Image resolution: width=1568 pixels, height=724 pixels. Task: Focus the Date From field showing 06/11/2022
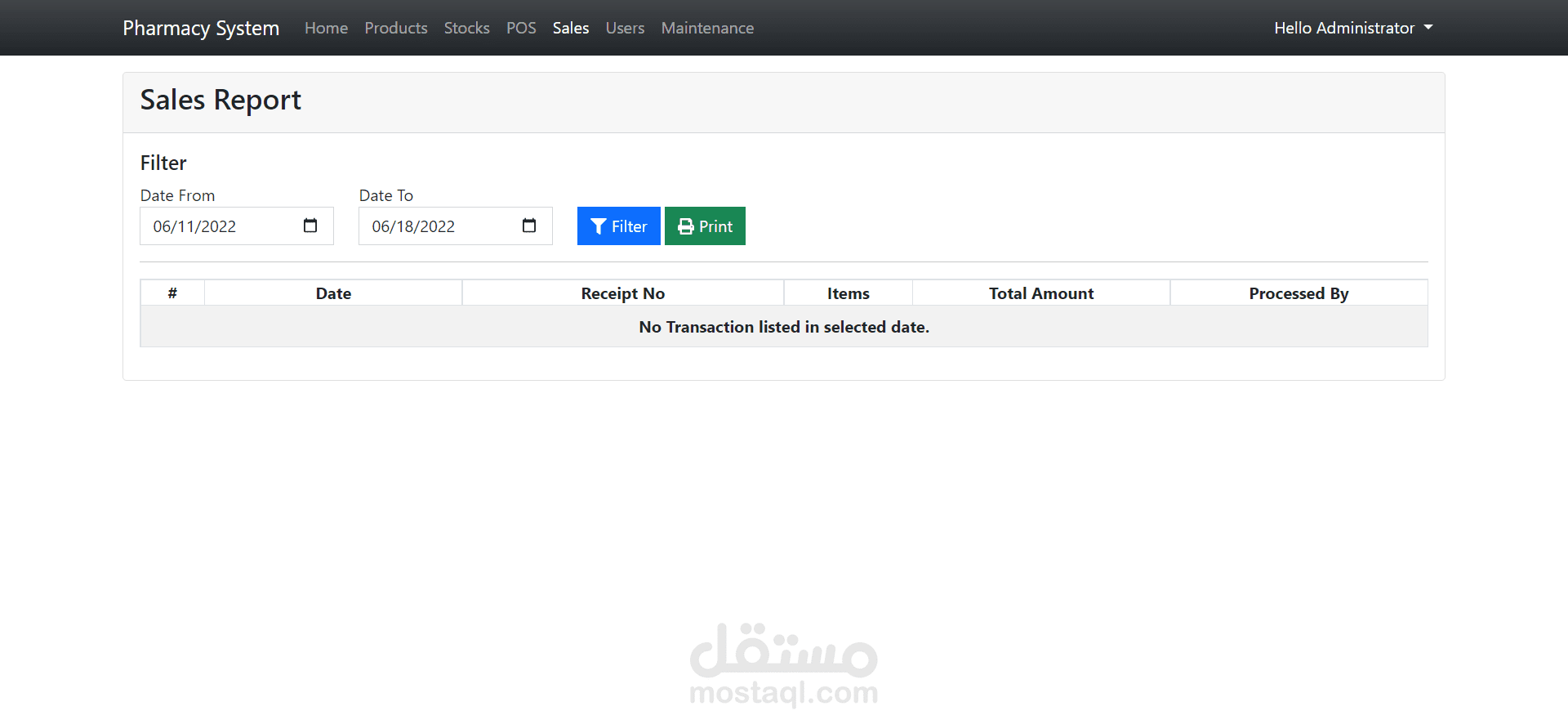[237, 226]
